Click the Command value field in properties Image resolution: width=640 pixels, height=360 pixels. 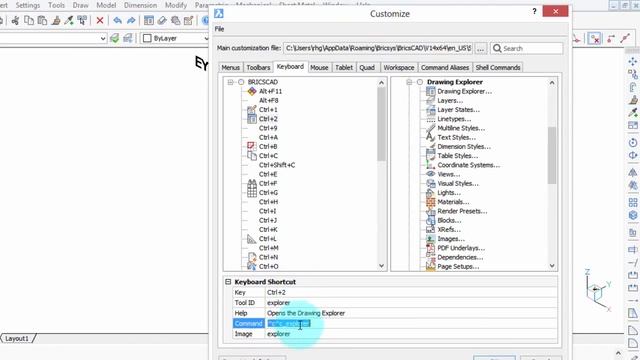pyautogui.click(x=411, y=323)
